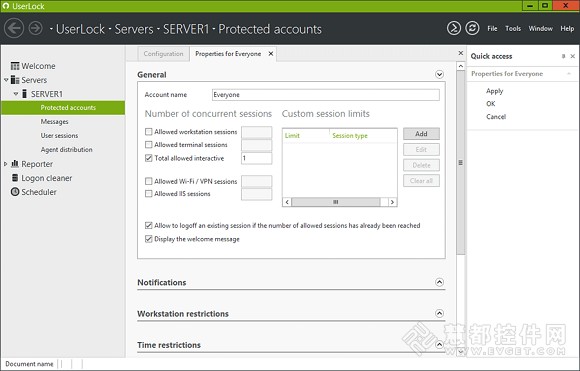
Task: Click the Clear all button
Action: [x=421, y=181]
